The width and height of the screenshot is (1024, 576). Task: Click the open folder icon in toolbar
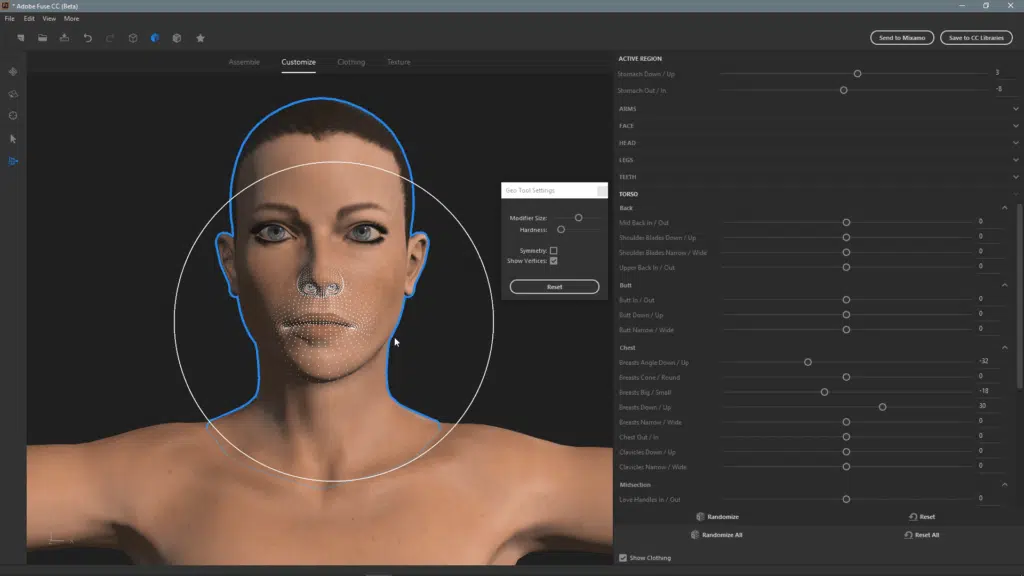point(42,38)
